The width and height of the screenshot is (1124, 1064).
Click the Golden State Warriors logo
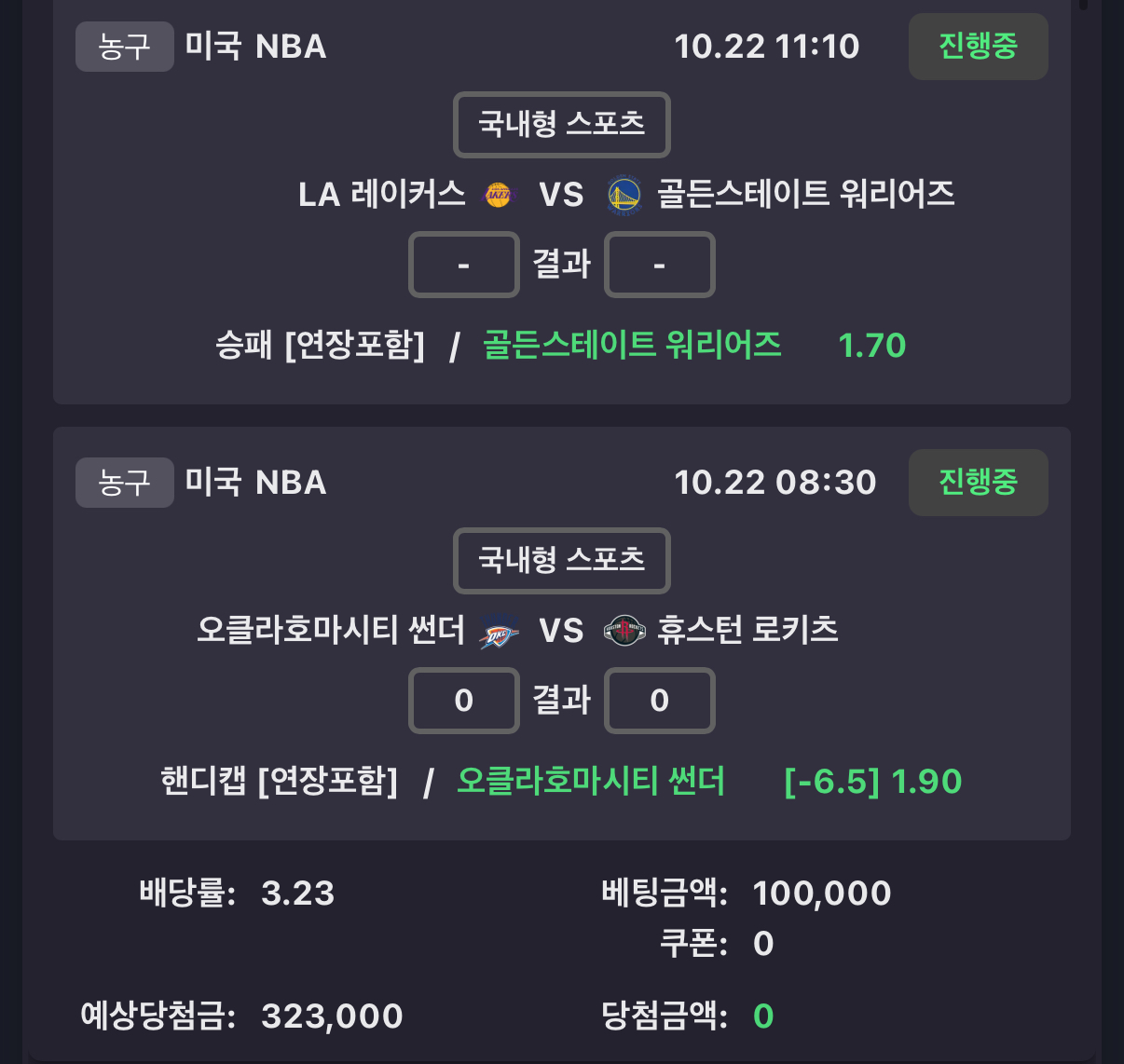click(x=624, y=195)
